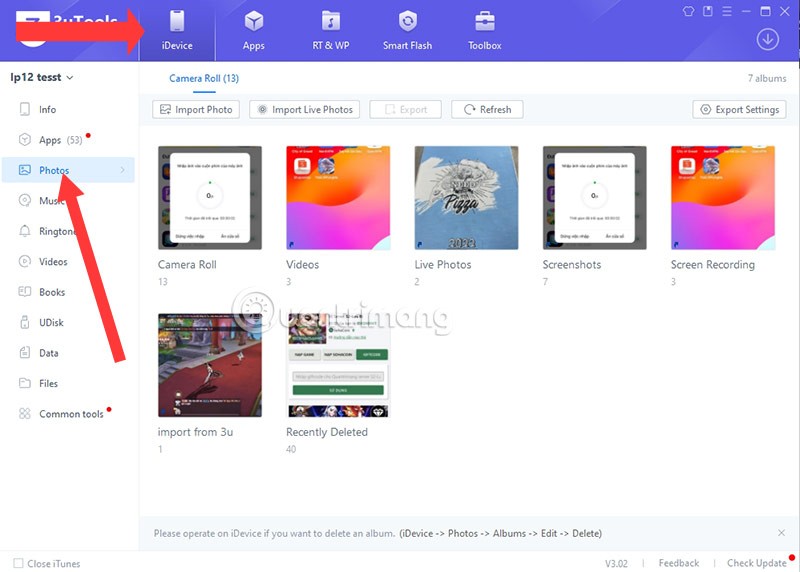Select Info in the left sidebar
The width and height of the screenshot is (800, 572).
click(47, 110)
